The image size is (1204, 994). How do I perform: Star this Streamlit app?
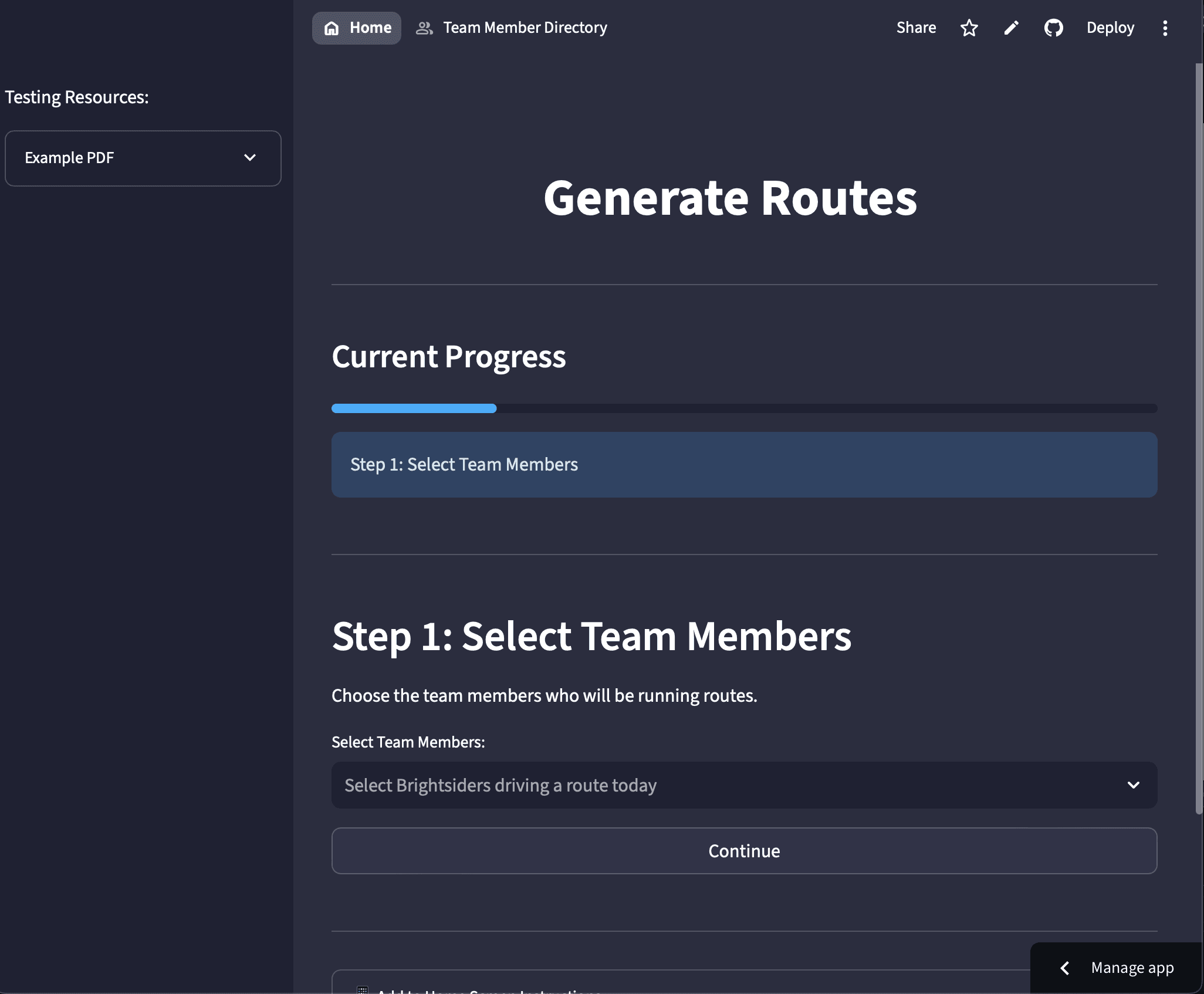[969, 28]
